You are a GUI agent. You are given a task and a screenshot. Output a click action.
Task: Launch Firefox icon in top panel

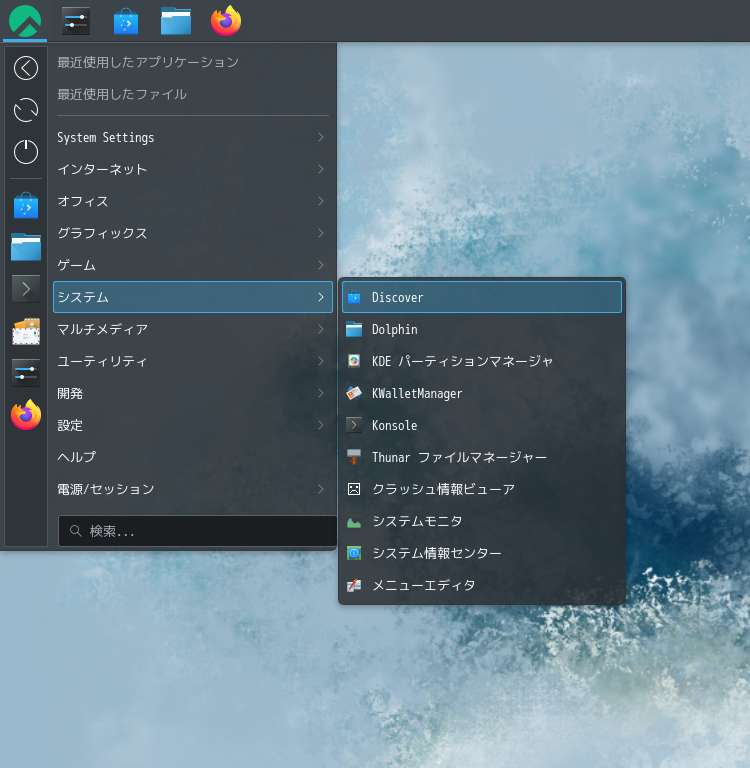[x=226, y=21]
